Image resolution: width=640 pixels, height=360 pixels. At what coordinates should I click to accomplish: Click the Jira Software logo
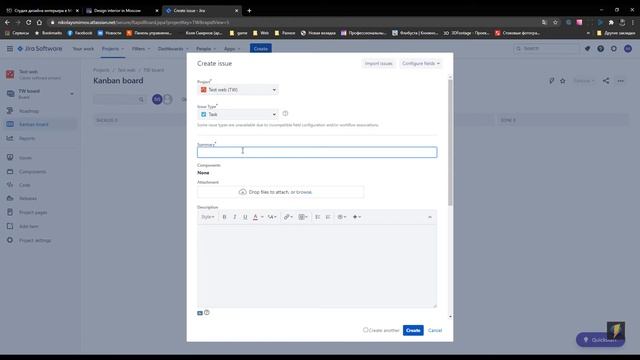click(40, 49)
